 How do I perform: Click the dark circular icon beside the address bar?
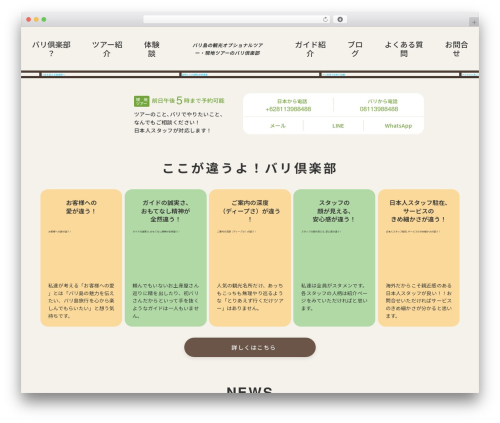pyautogui.click(x=340, y=19)
